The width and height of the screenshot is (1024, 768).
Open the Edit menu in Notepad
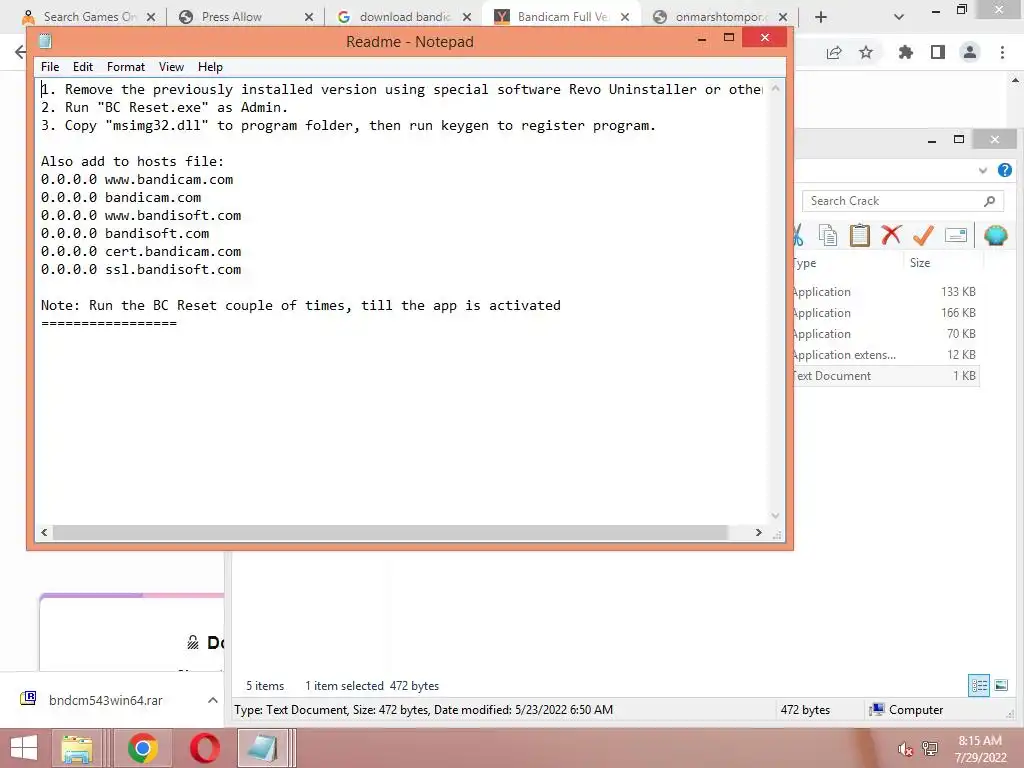coord(82,67)
